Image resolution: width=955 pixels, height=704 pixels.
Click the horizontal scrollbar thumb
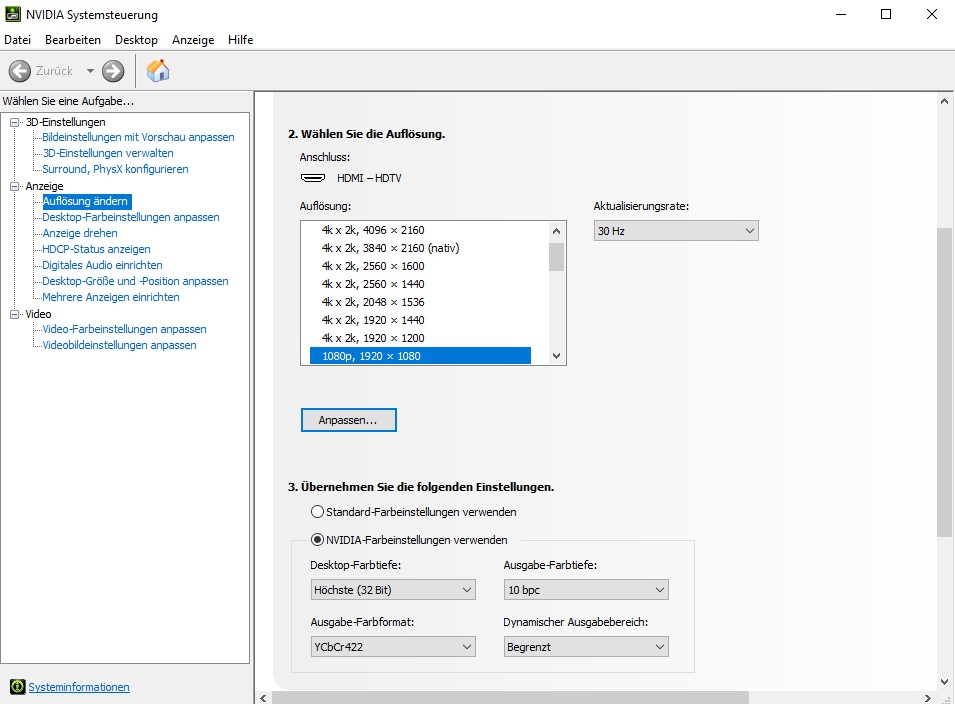510,698
